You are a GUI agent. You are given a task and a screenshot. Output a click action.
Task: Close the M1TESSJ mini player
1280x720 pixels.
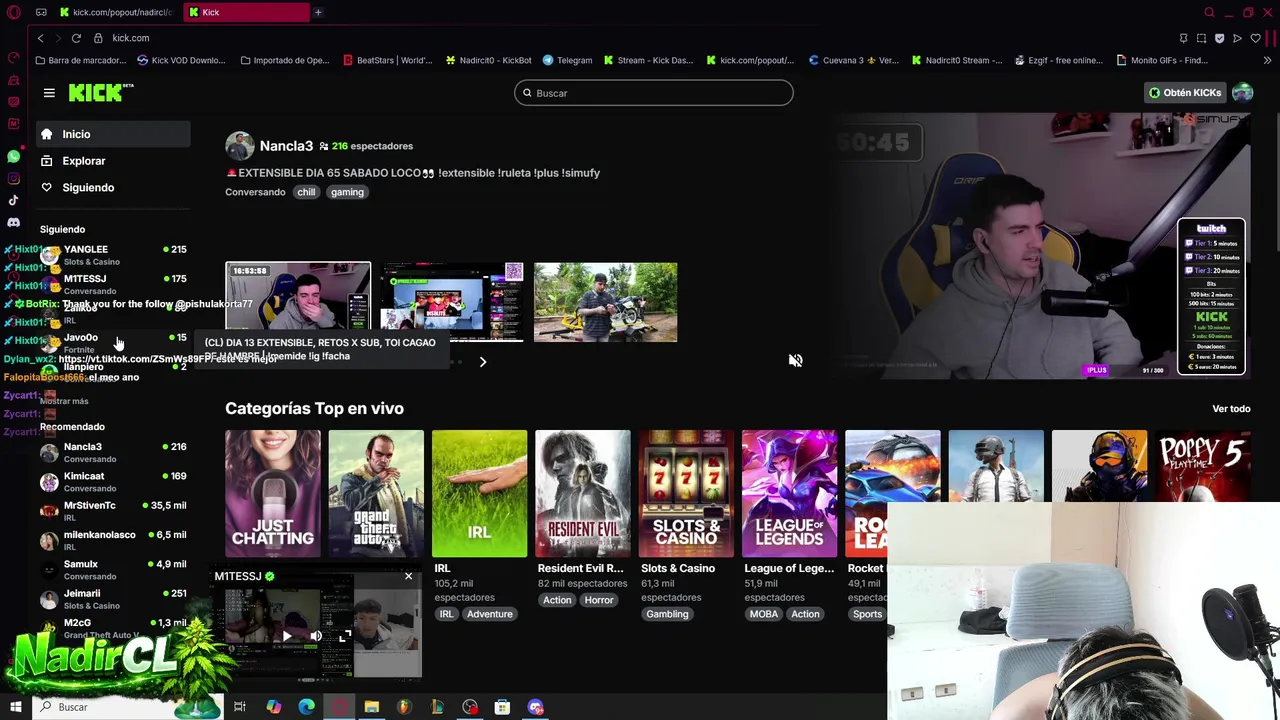pos(408,576)
